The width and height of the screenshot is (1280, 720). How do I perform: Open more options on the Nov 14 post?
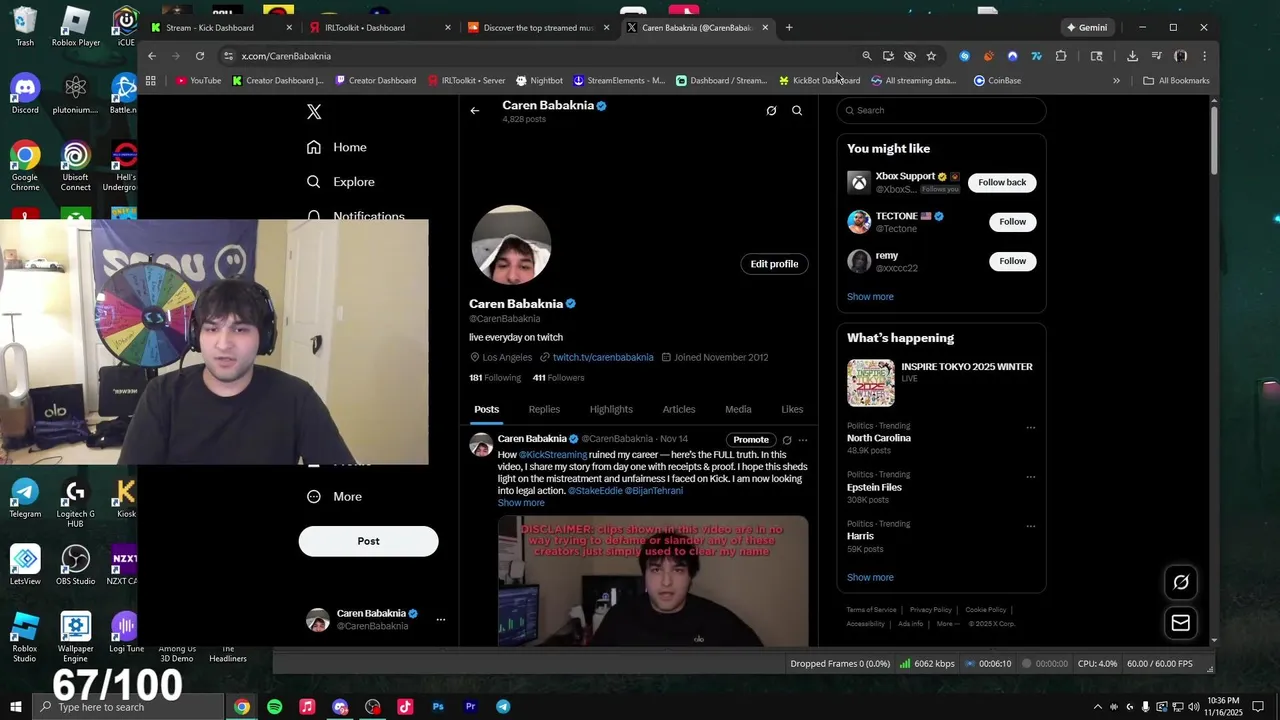(802, 440)
